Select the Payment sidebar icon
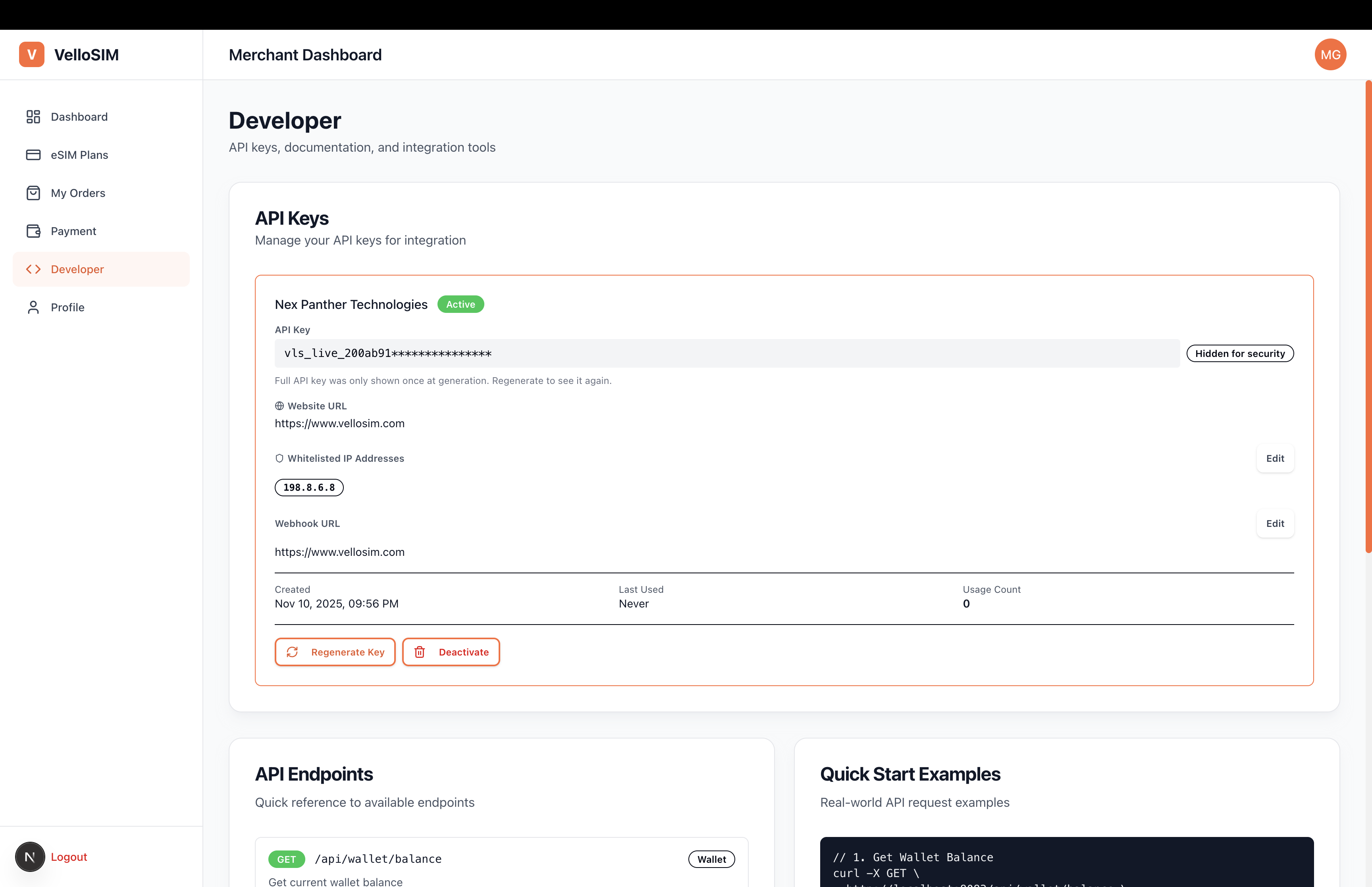 pos(33,231)
